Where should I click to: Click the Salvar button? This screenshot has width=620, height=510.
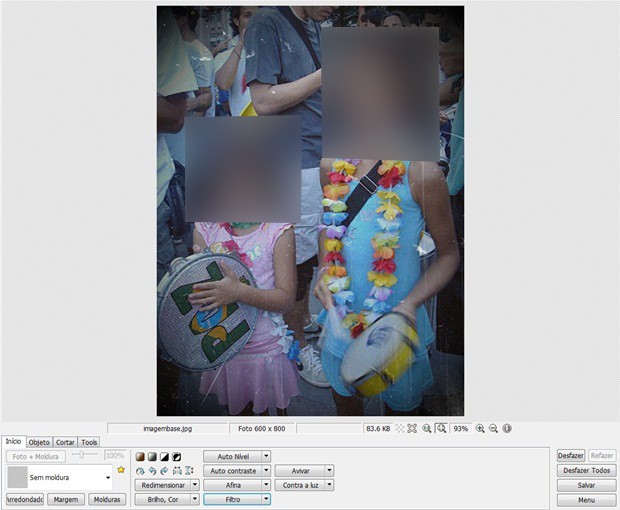click(x=586, y=485)
